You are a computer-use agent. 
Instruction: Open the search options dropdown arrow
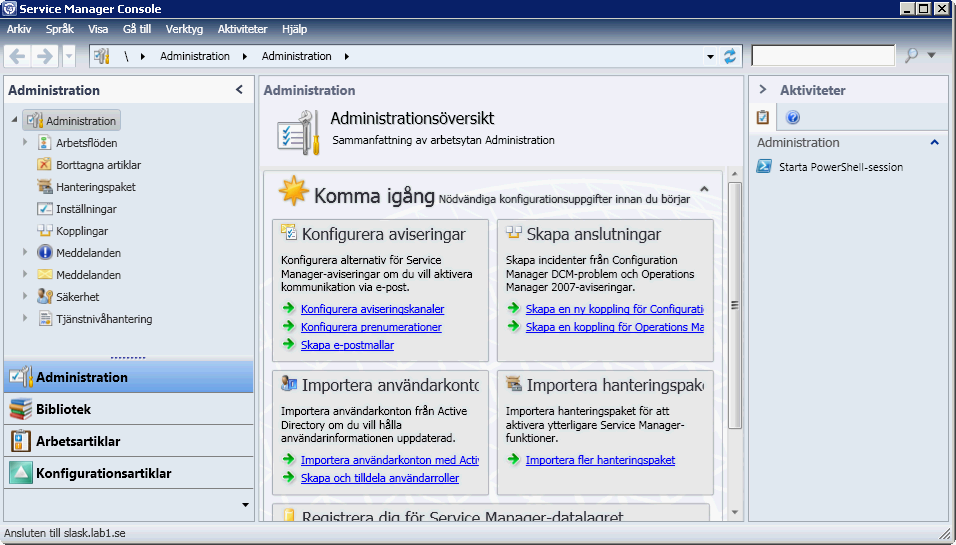coord(932,55)
